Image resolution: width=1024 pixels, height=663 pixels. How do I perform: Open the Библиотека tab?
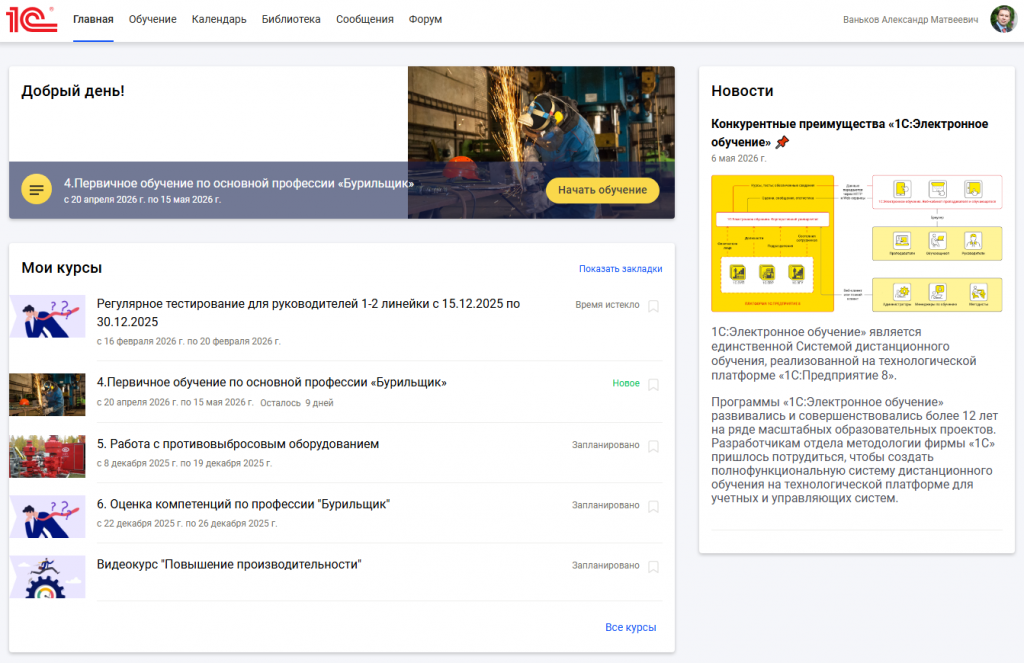[x=291, y=20]
